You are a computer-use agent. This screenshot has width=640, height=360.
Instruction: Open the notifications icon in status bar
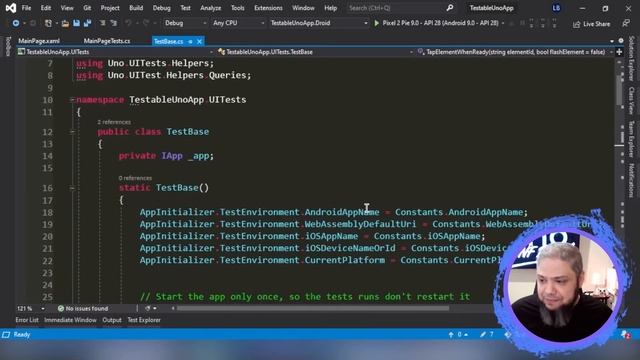click(625, 335)
